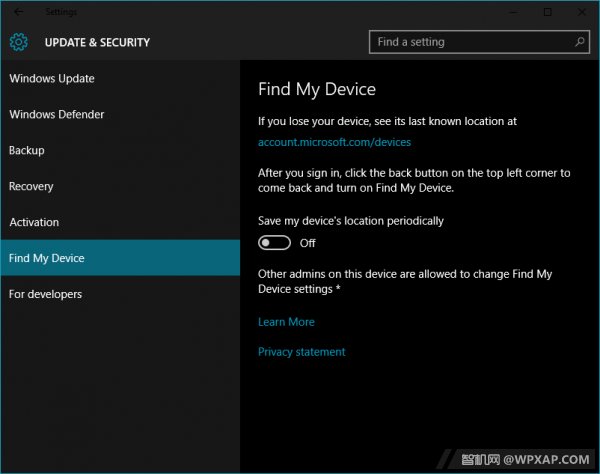The height and width of the screenshot is (474, 600).
Task: Click the back arrow in title bar
Action: click(17, 12)
